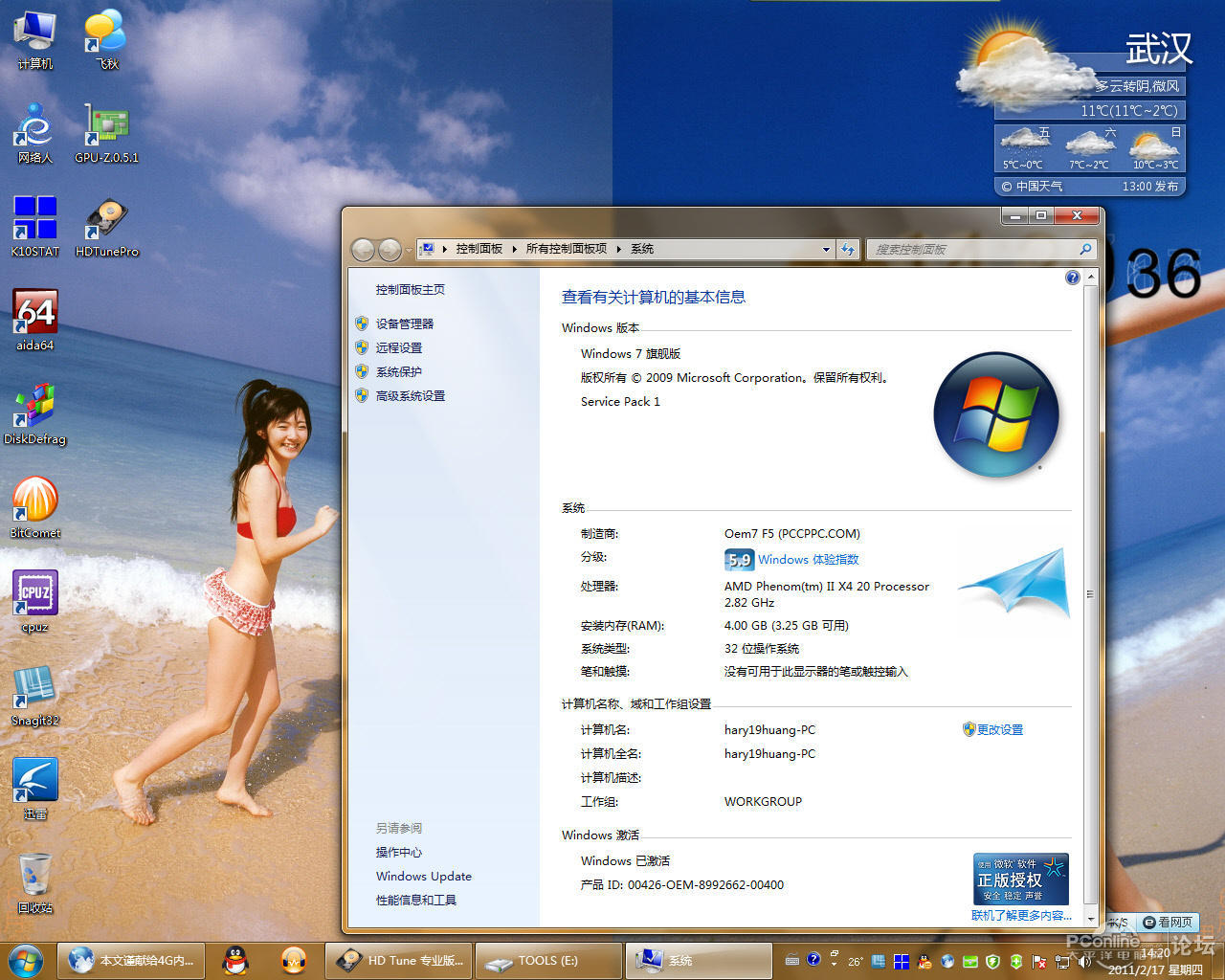Screen dimensions: 1225x980
Task: Switch to 本文谨献给4G内 browser taskbar item
Action: 131,961
